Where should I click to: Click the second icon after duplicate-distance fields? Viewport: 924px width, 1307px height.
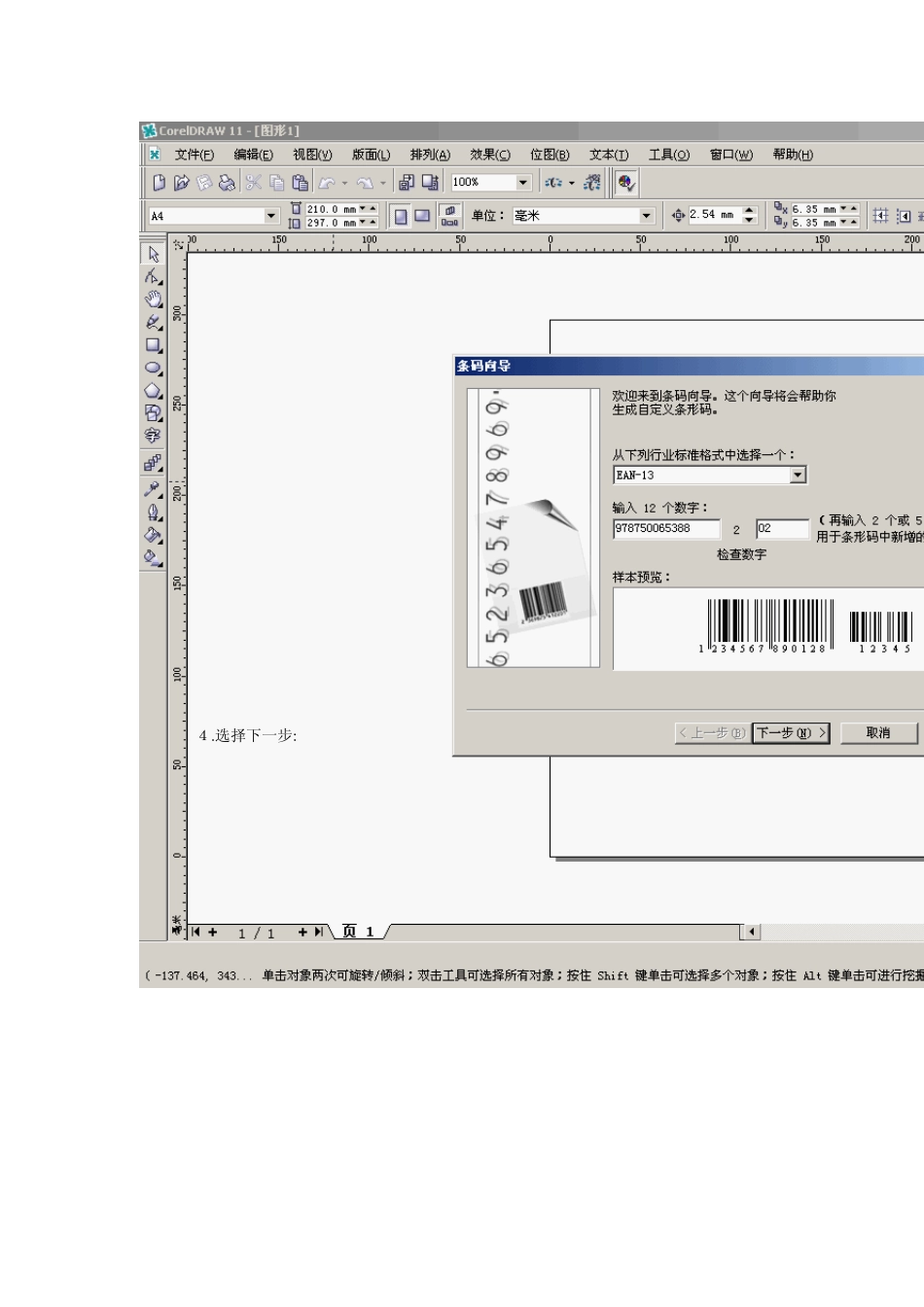tap(904, 216)
